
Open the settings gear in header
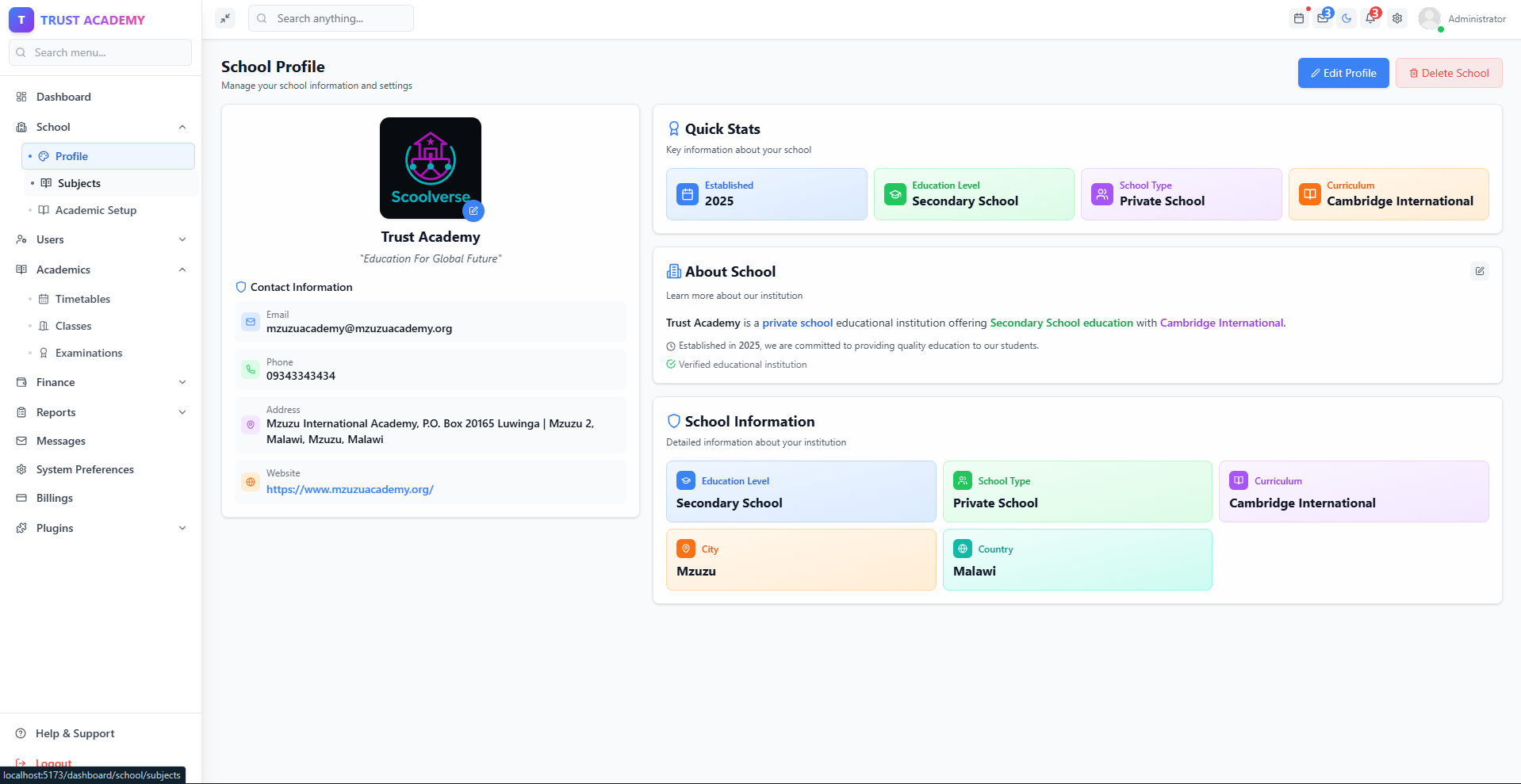pyautogui.click(x=1397, y=18)
